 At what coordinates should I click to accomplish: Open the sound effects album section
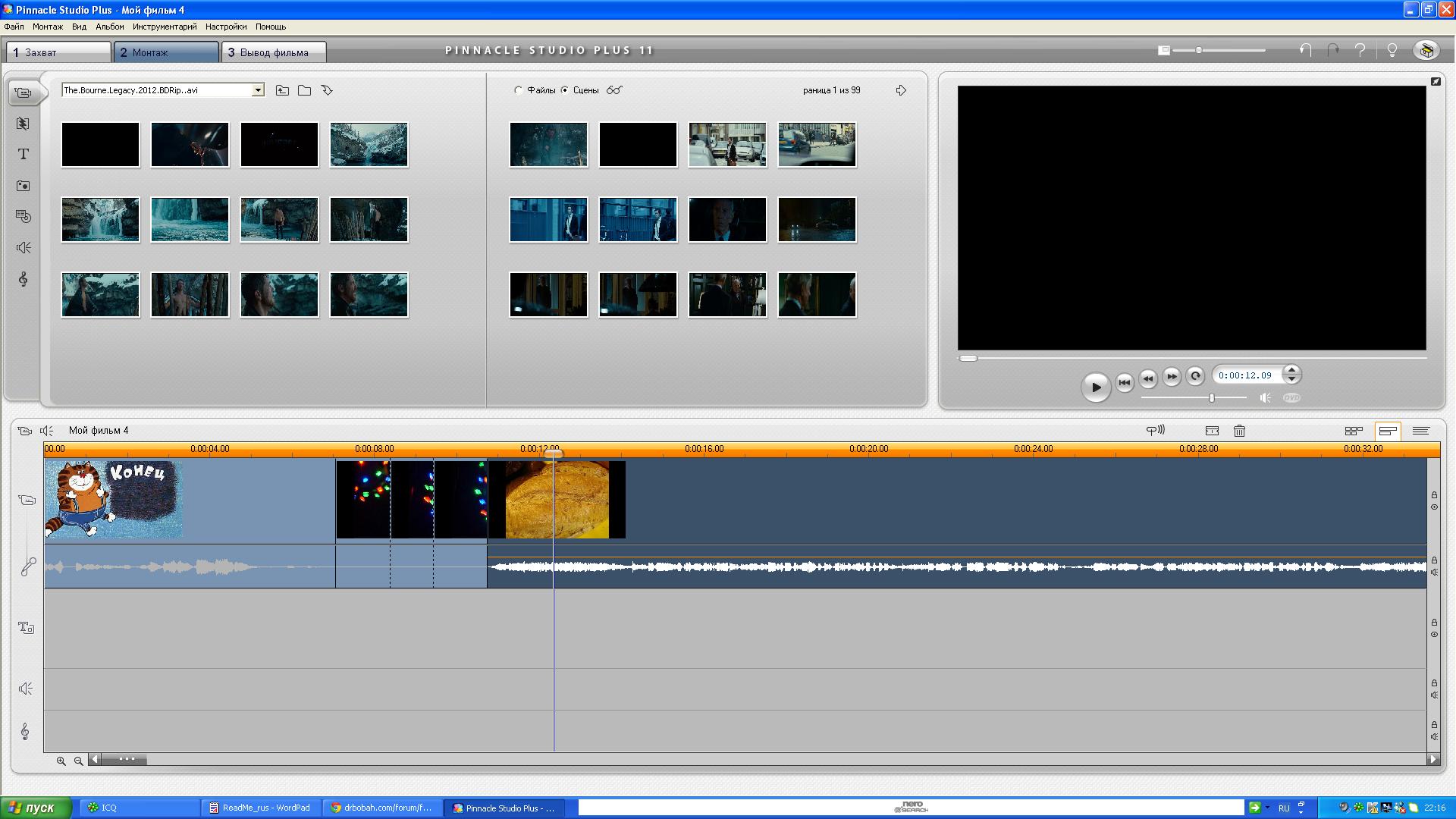(24, 248)
